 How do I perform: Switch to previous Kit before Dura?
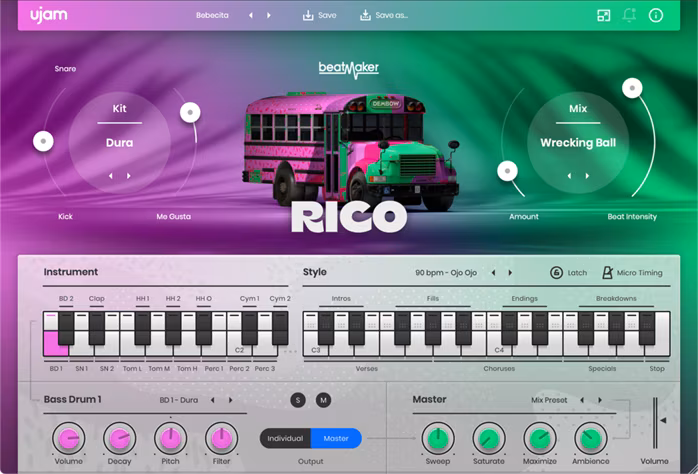point(110,176)
